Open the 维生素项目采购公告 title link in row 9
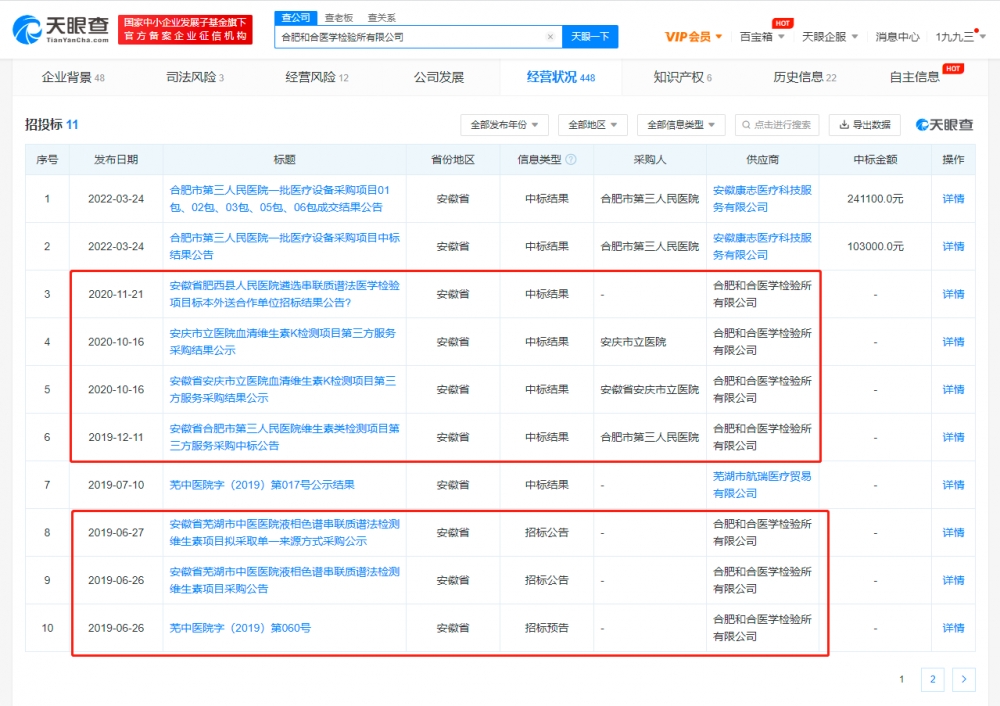Viewport: 1000px width, 706px height. coord(284,580)
